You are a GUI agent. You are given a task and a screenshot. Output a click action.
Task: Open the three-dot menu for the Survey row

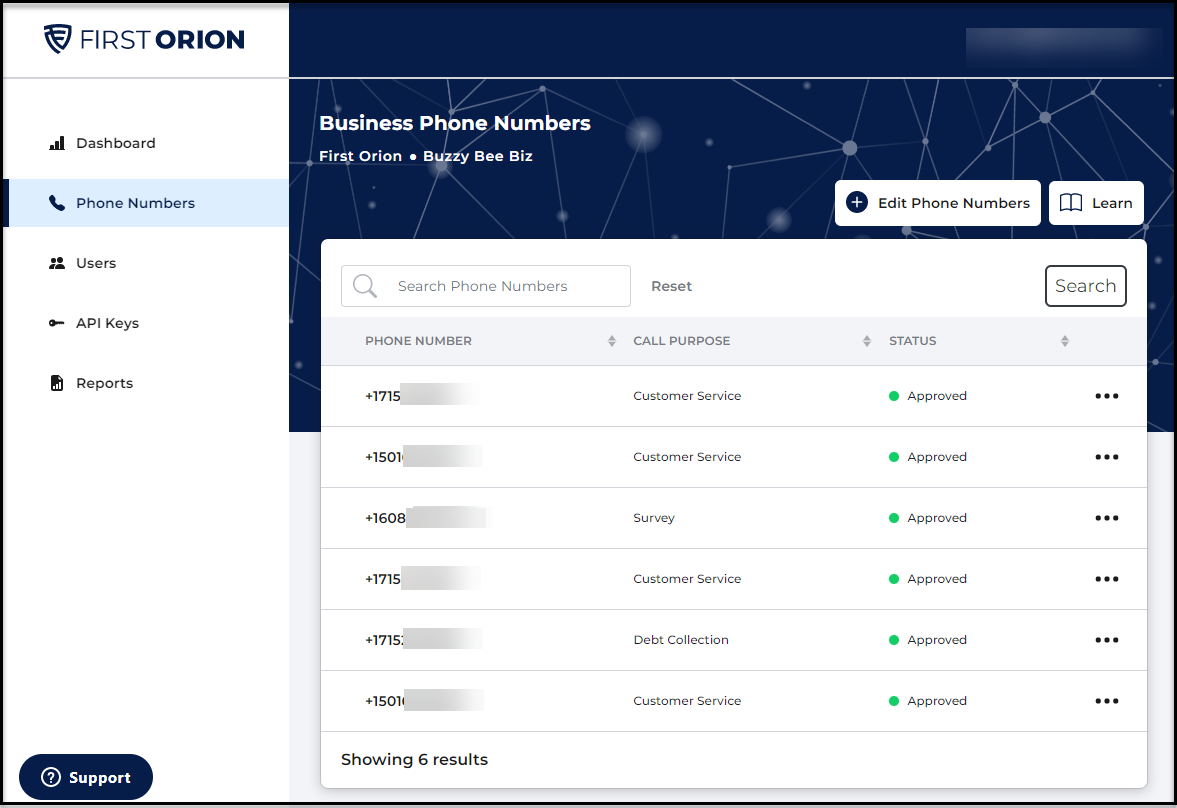coord(1106,518)
